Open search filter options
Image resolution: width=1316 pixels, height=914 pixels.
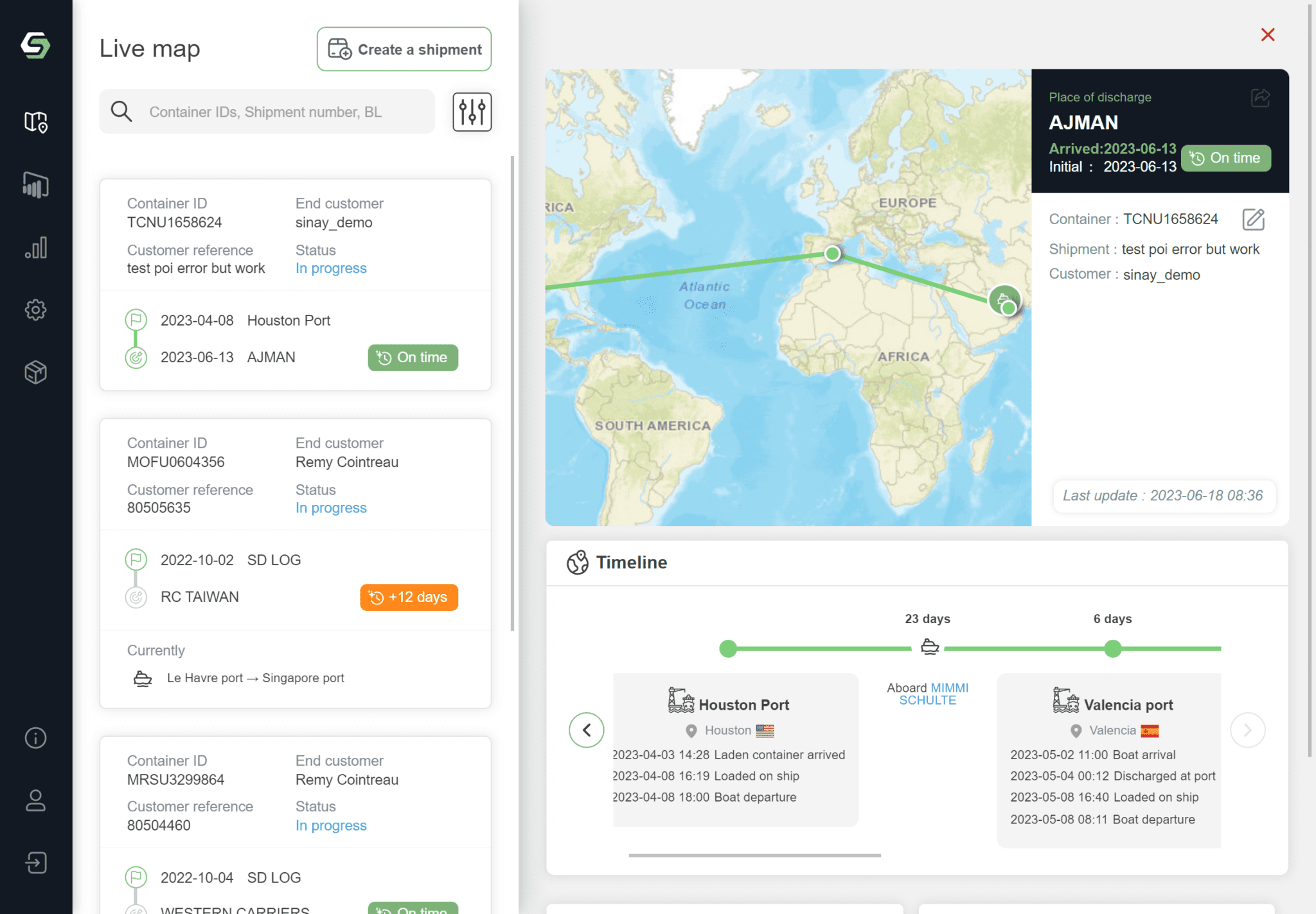pyautogui.click(x=472, y=111)
